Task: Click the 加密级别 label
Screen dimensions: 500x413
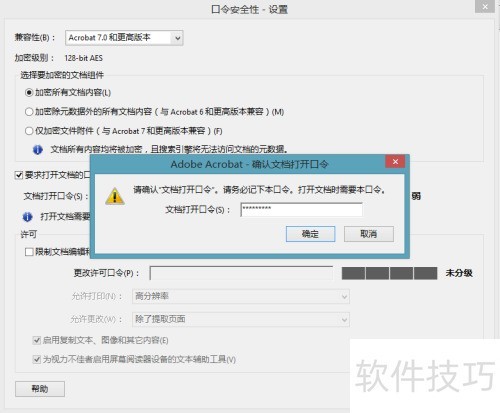Action: point(34,58)
